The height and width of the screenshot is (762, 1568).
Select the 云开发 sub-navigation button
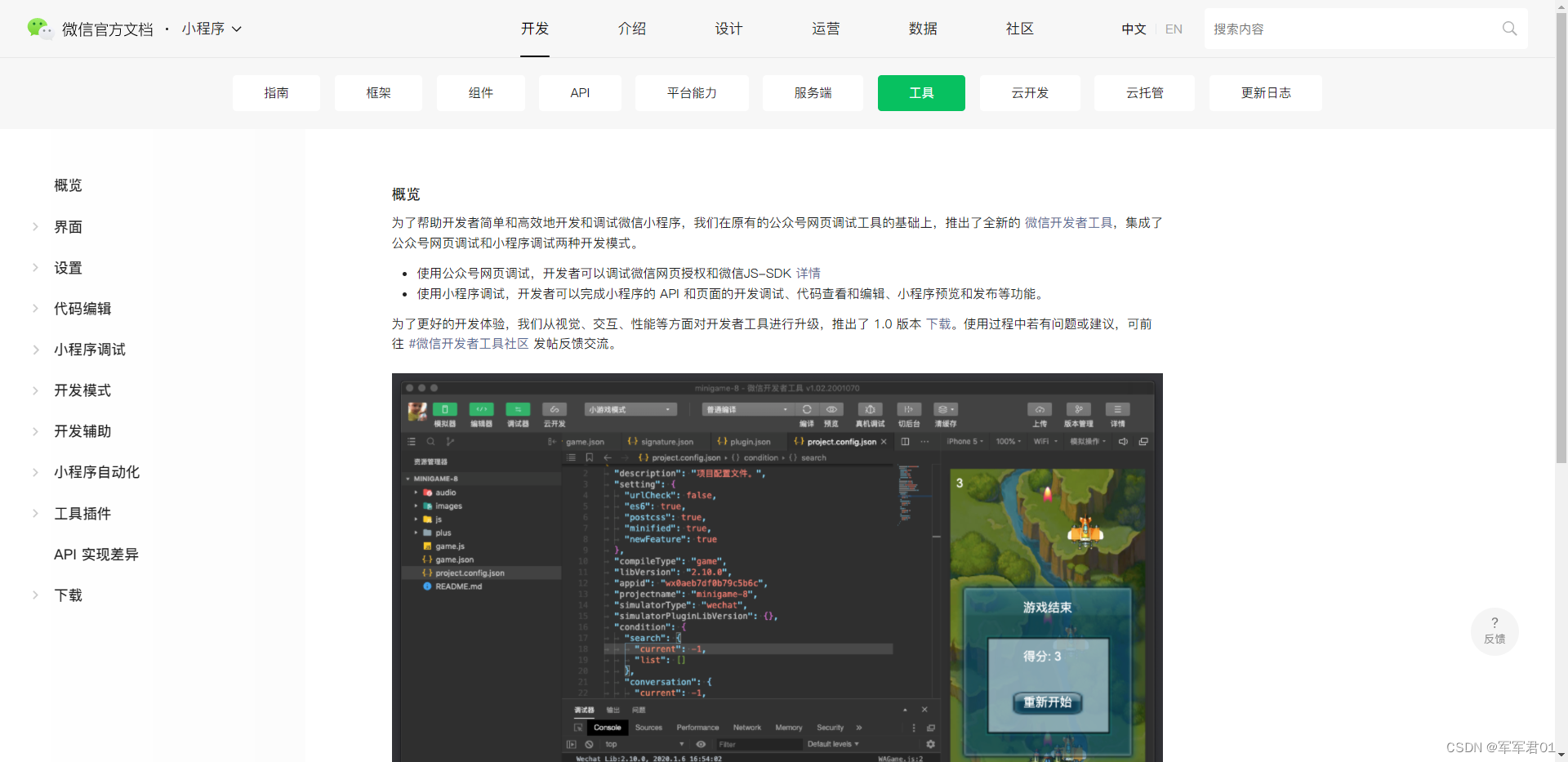pyautogui.click(x=1030, y=93)
